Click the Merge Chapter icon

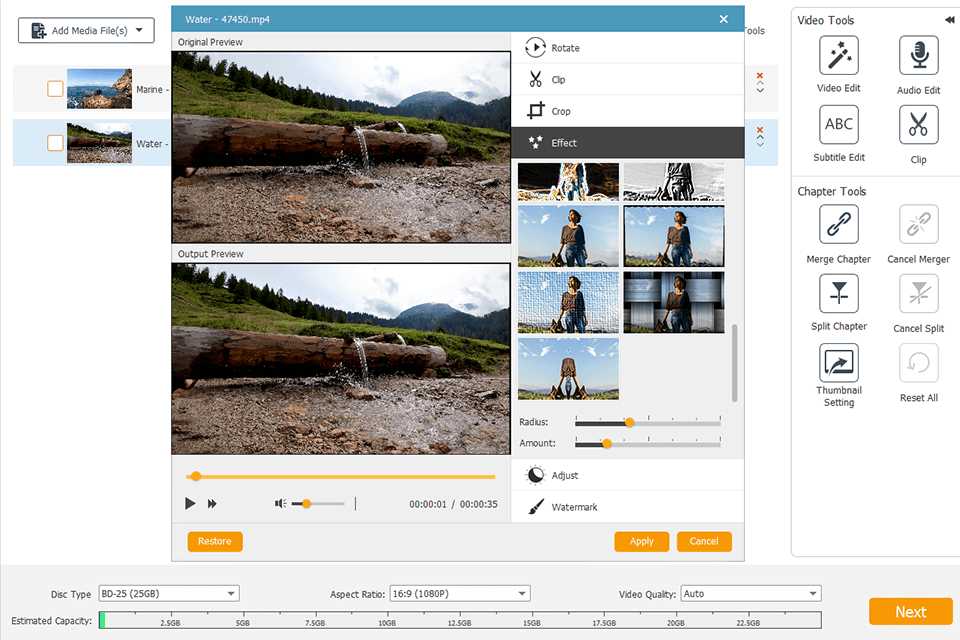point(838,224)
